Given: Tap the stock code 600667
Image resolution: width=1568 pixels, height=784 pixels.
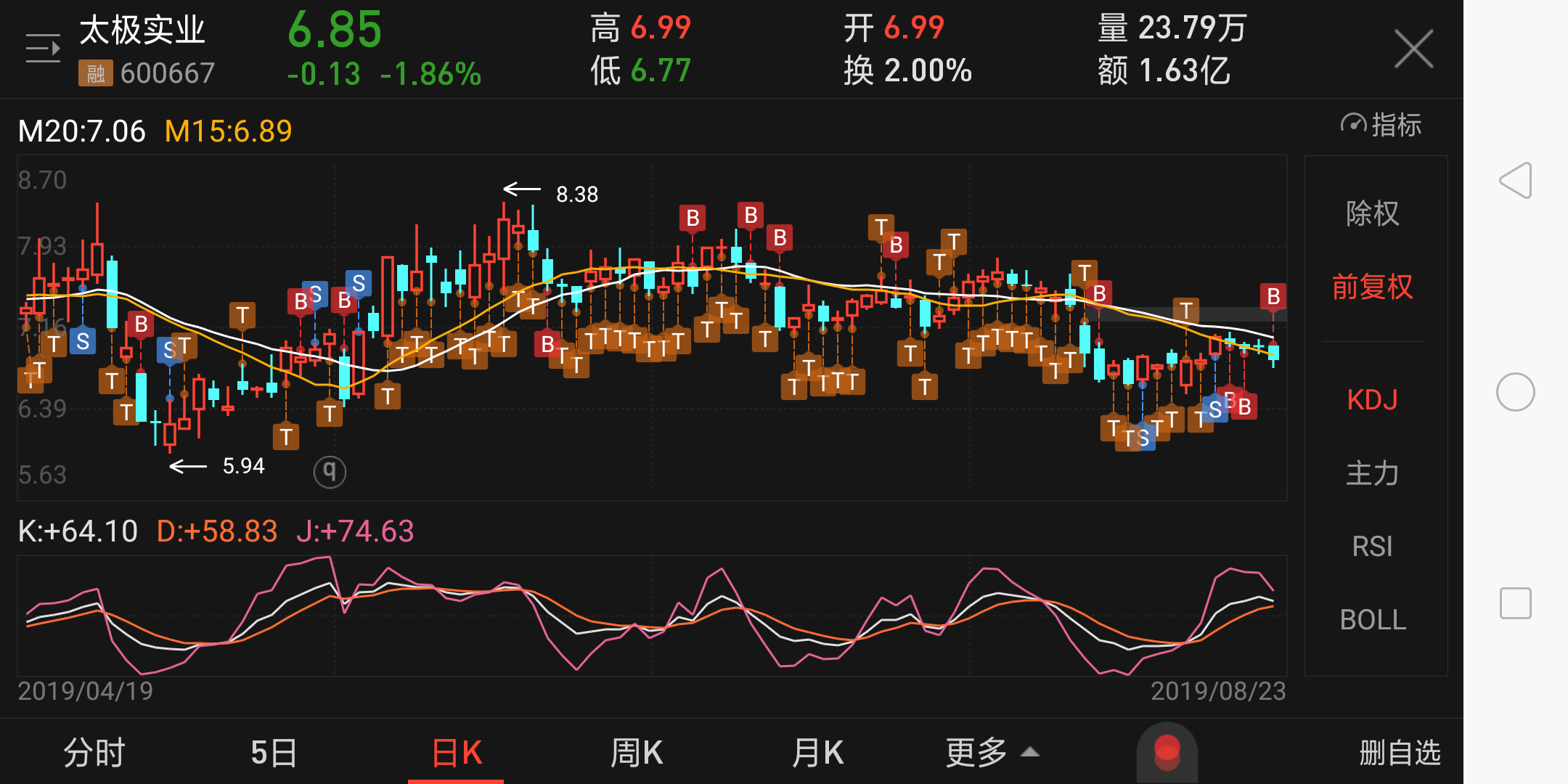Looking at the screenshot, I should tap(168, 73).
